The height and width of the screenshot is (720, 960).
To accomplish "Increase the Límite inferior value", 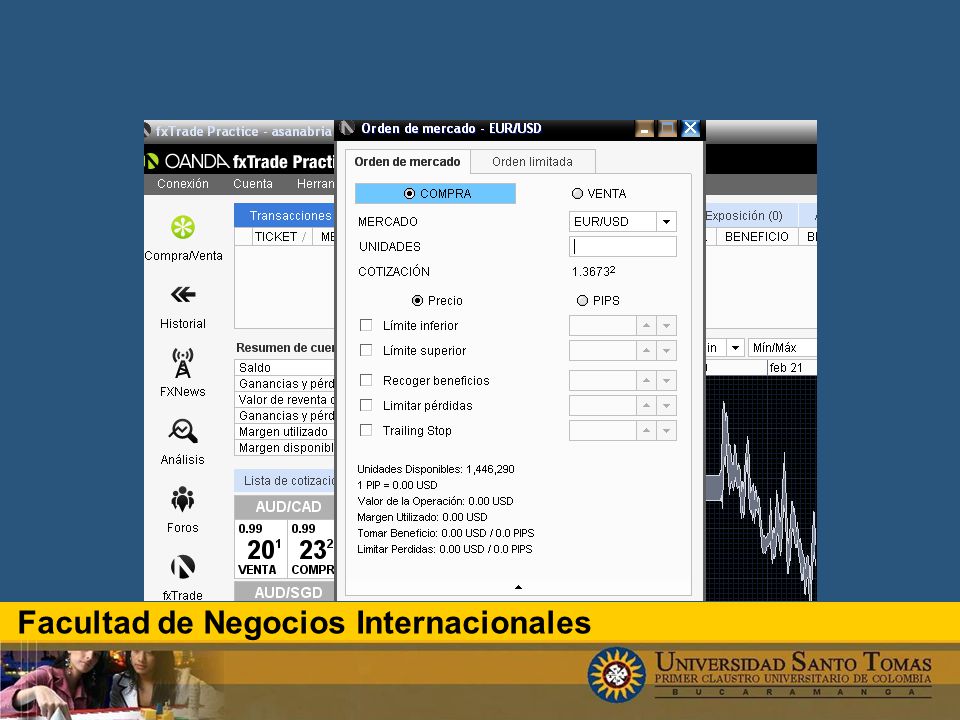I will 646,326.
